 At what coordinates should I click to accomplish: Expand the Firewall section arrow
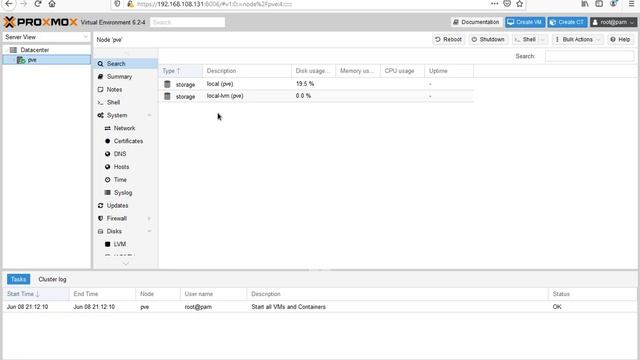click(x=149, y=218)
